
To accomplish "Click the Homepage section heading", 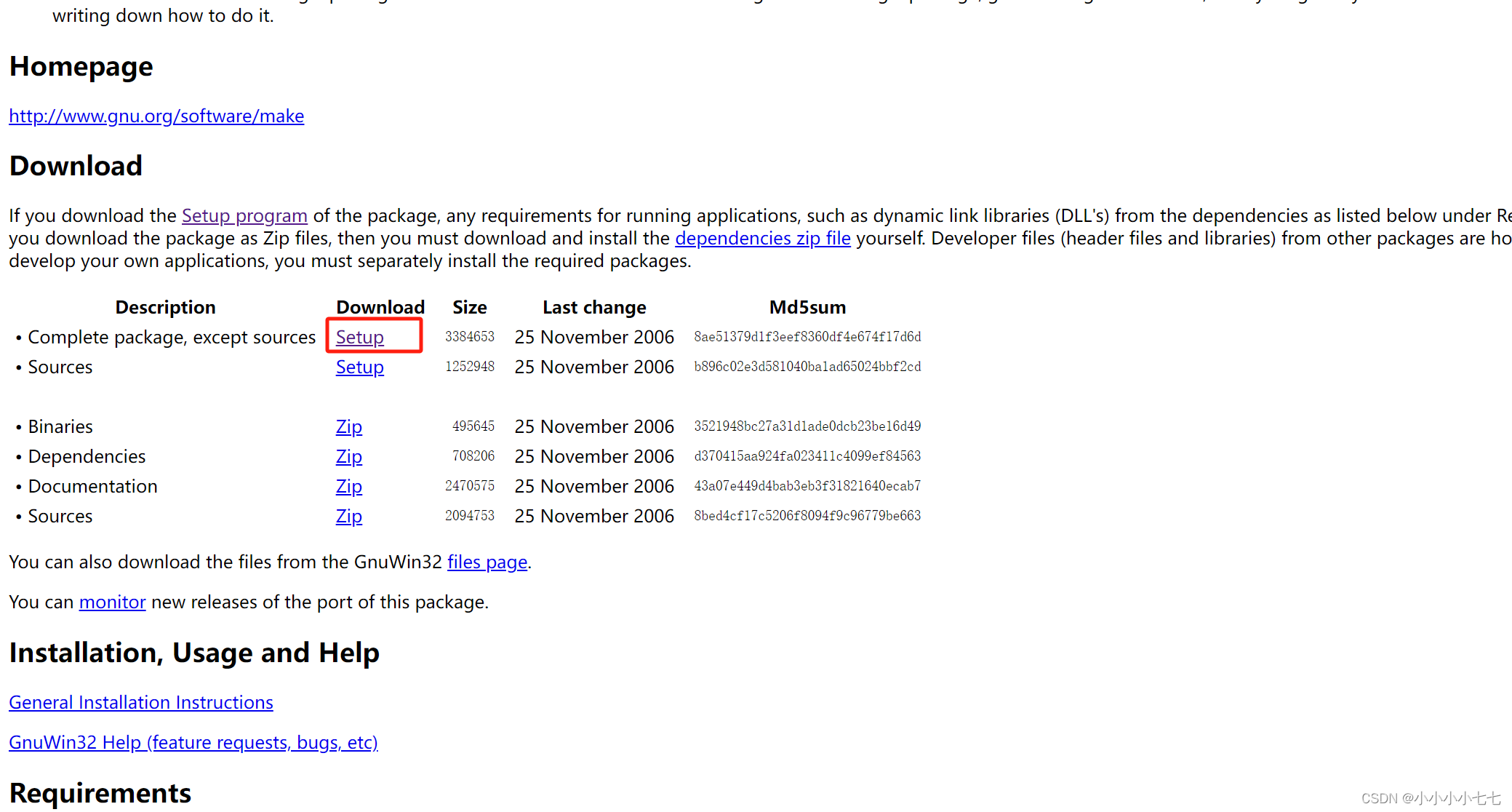I will [81, 66].
